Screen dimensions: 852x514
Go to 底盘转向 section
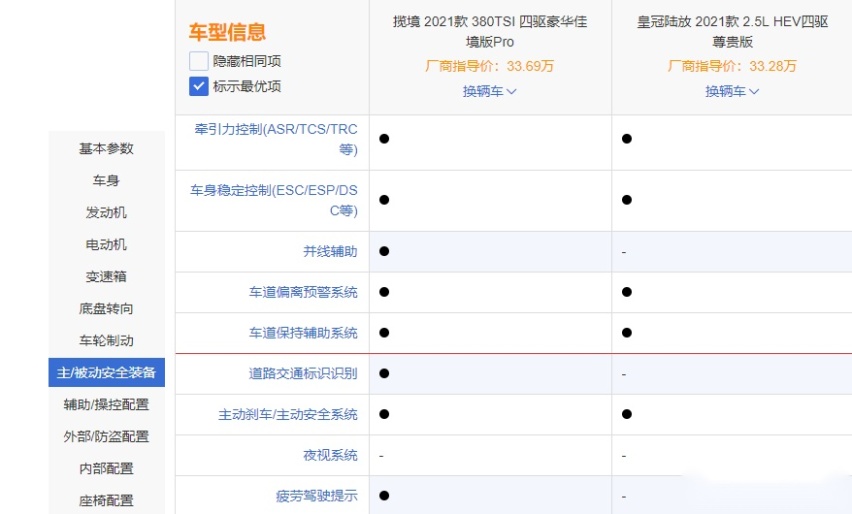(x=106, y=309)
